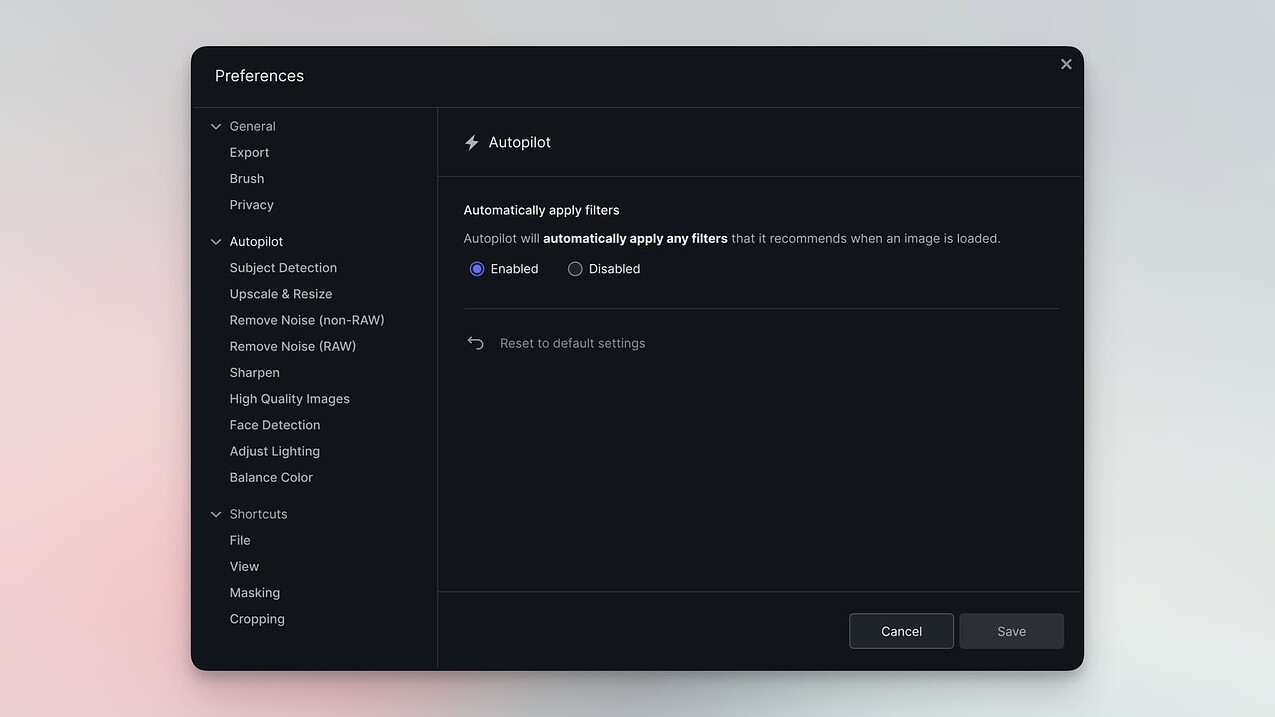Open Remove Noise (non-RAW) settings

307,319
